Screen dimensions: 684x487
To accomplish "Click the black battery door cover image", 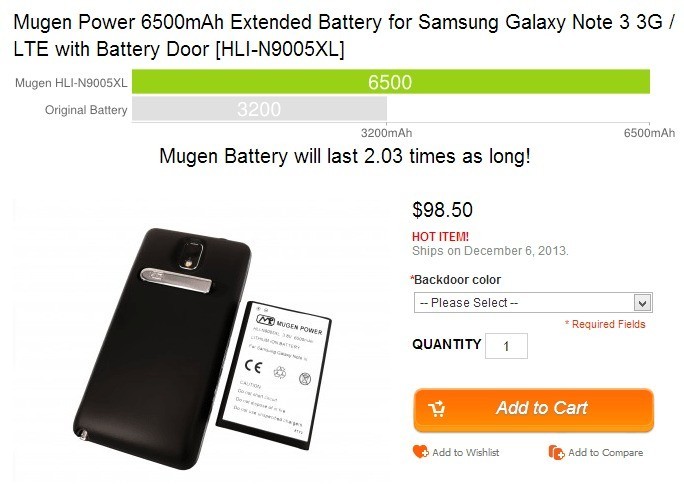I will (x=161, y=348).
